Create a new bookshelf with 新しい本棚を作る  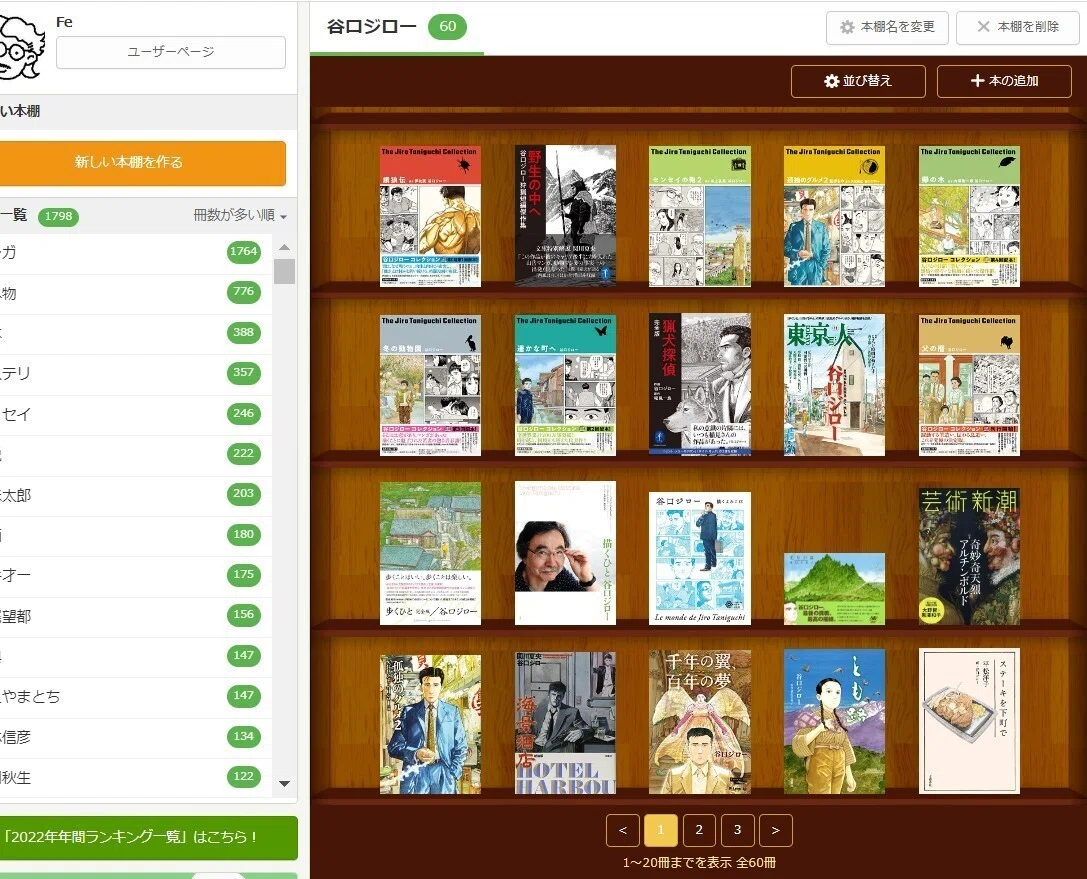142,163
